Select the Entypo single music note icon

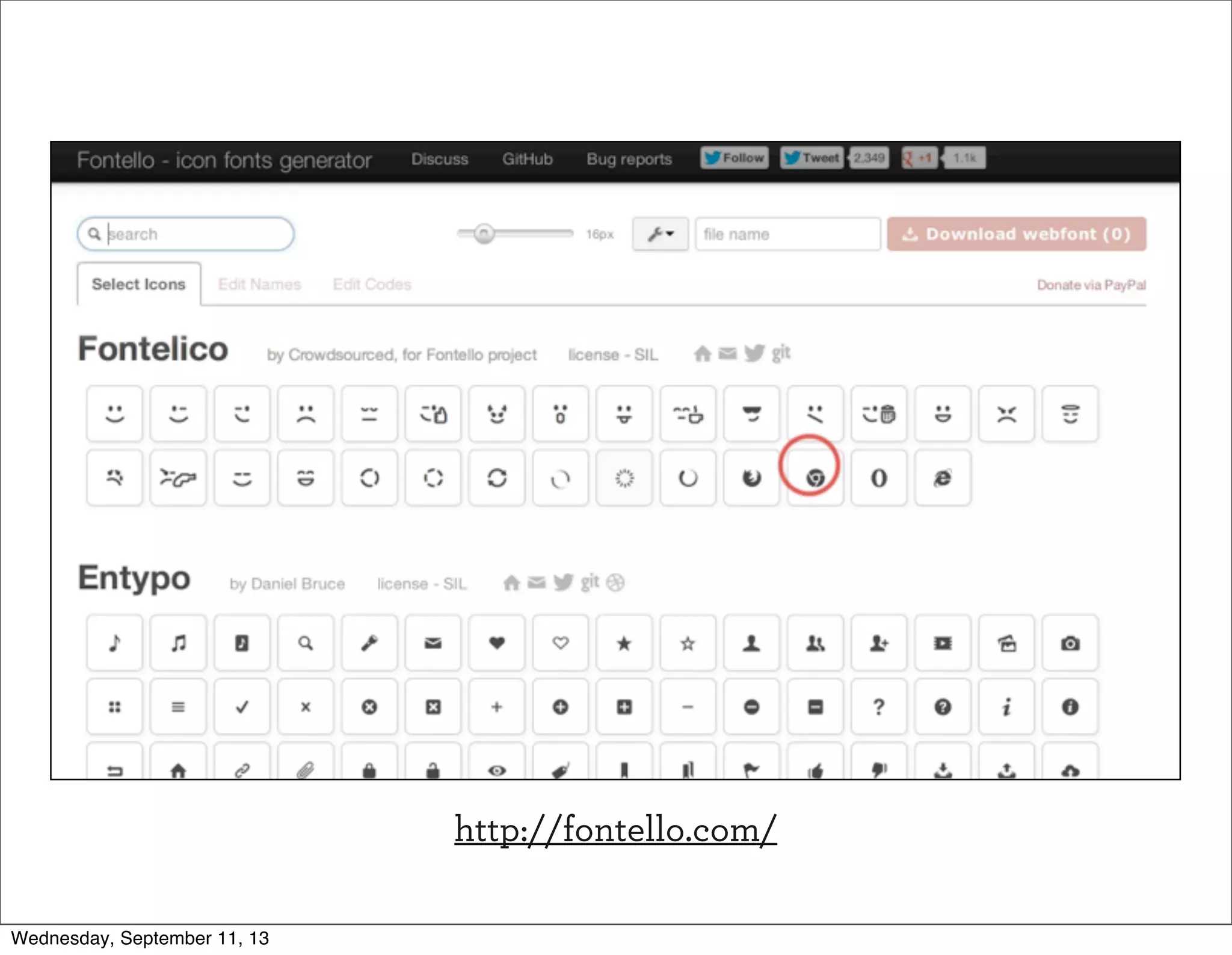pyautogui.click(x=115, y=643)
